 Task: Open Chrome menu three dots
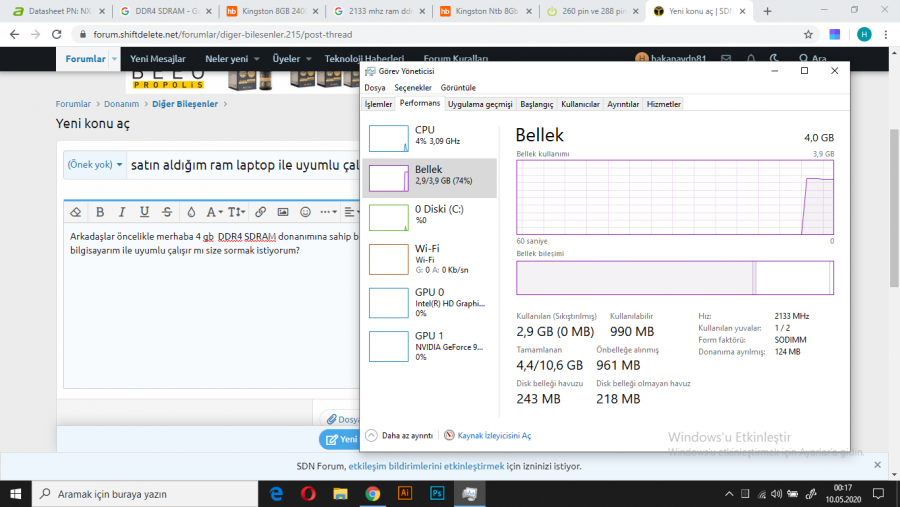[886, 34]
